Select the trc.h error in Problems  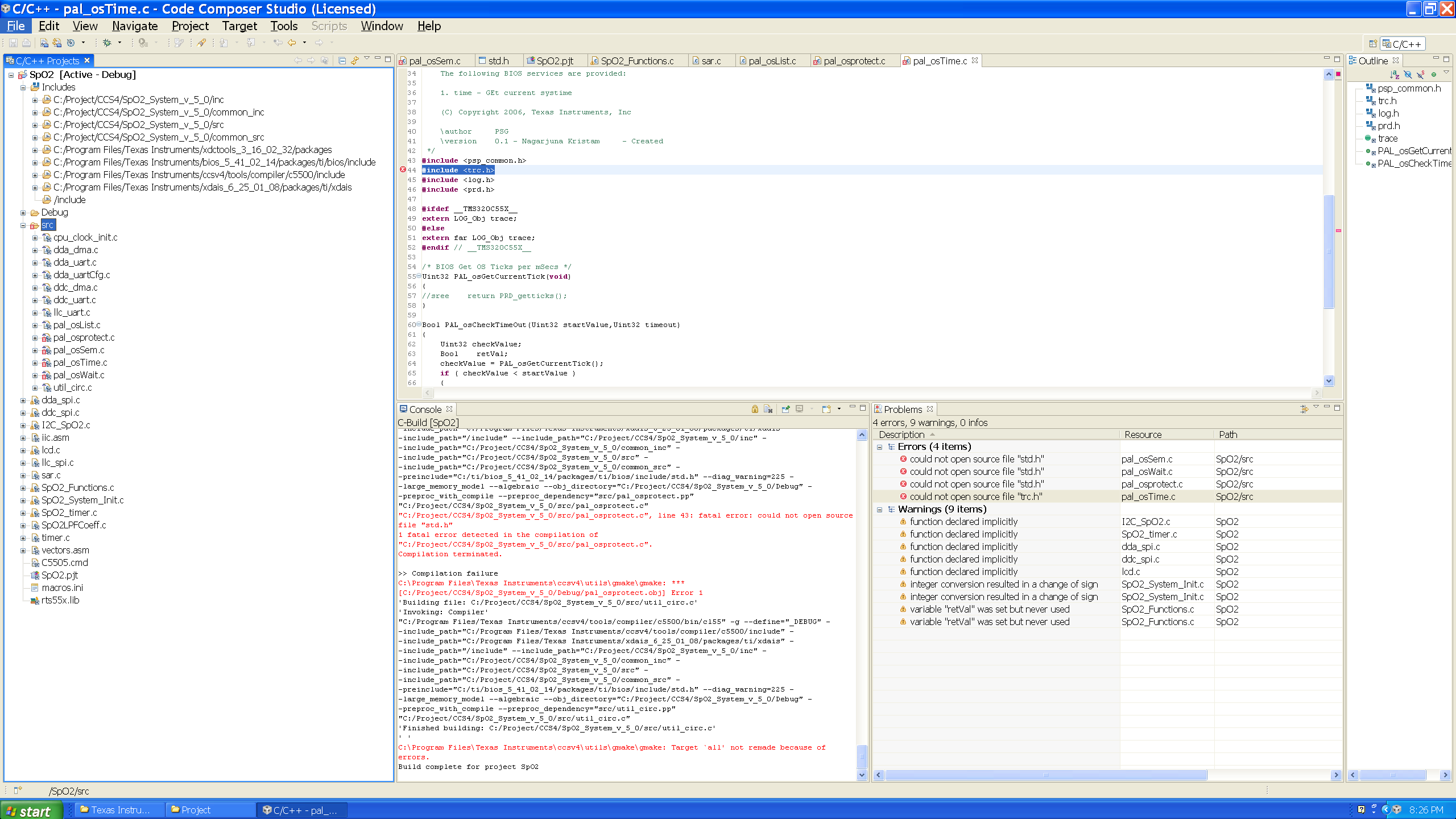pyautogui.click(x=975, y=497)
